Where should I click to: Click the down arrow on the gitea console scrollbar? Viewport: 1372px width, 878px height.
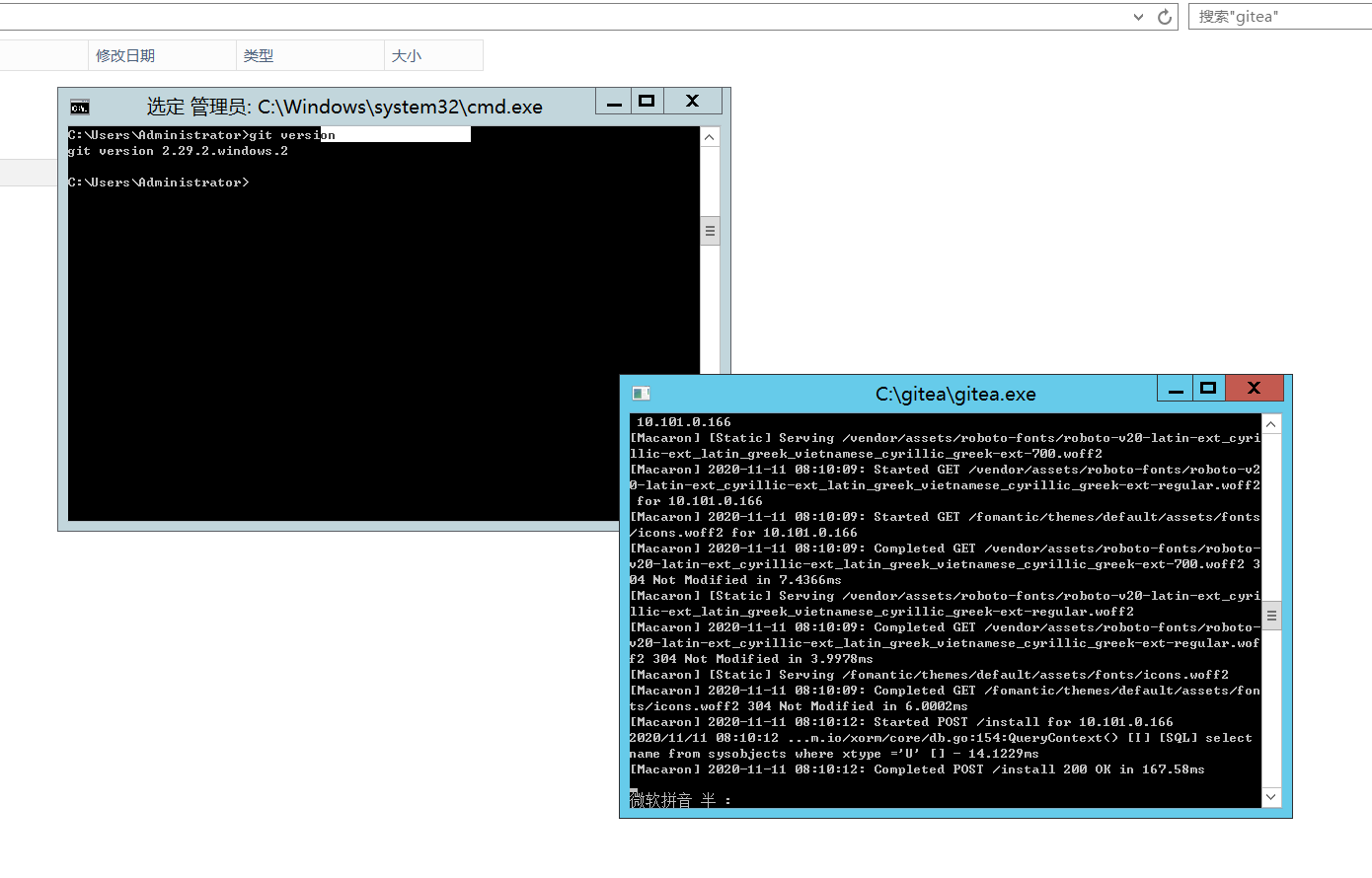[1271, 796]
